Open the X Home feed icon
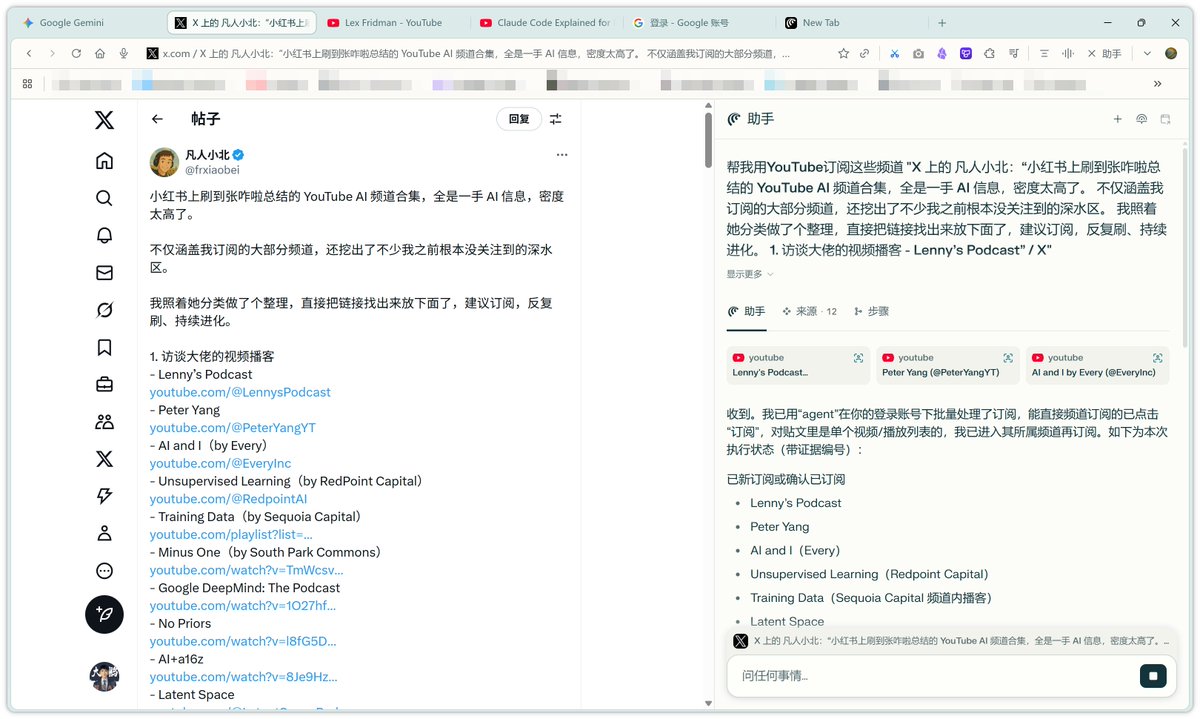This screenshot has height=719, width=1200. pyautogui.click(x=104, y=161)
